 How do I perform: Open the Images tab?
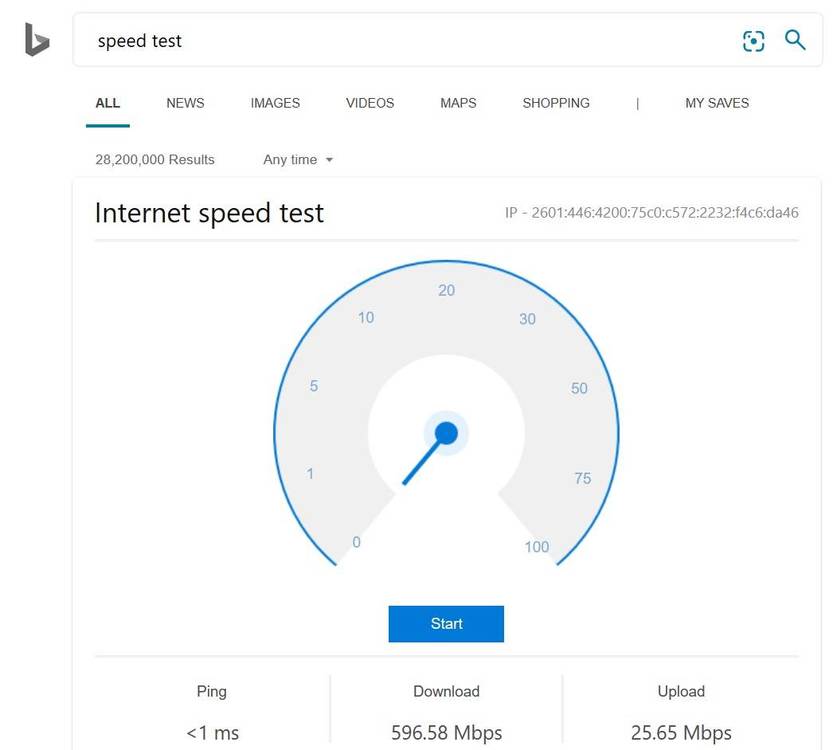[275, 103]
